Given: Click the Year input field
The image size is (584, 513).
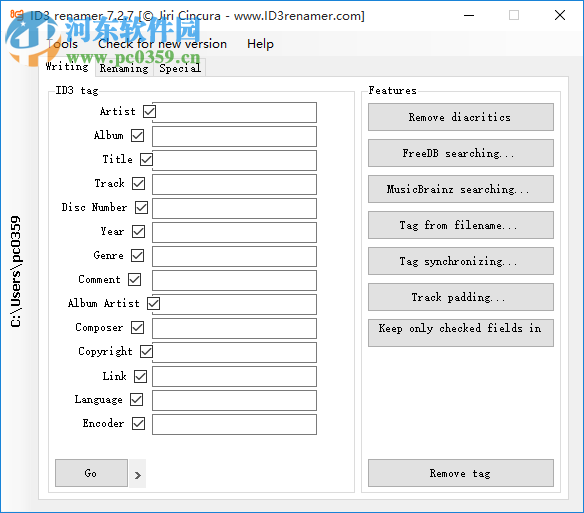Looking at the screenshot, I should 234,232.
